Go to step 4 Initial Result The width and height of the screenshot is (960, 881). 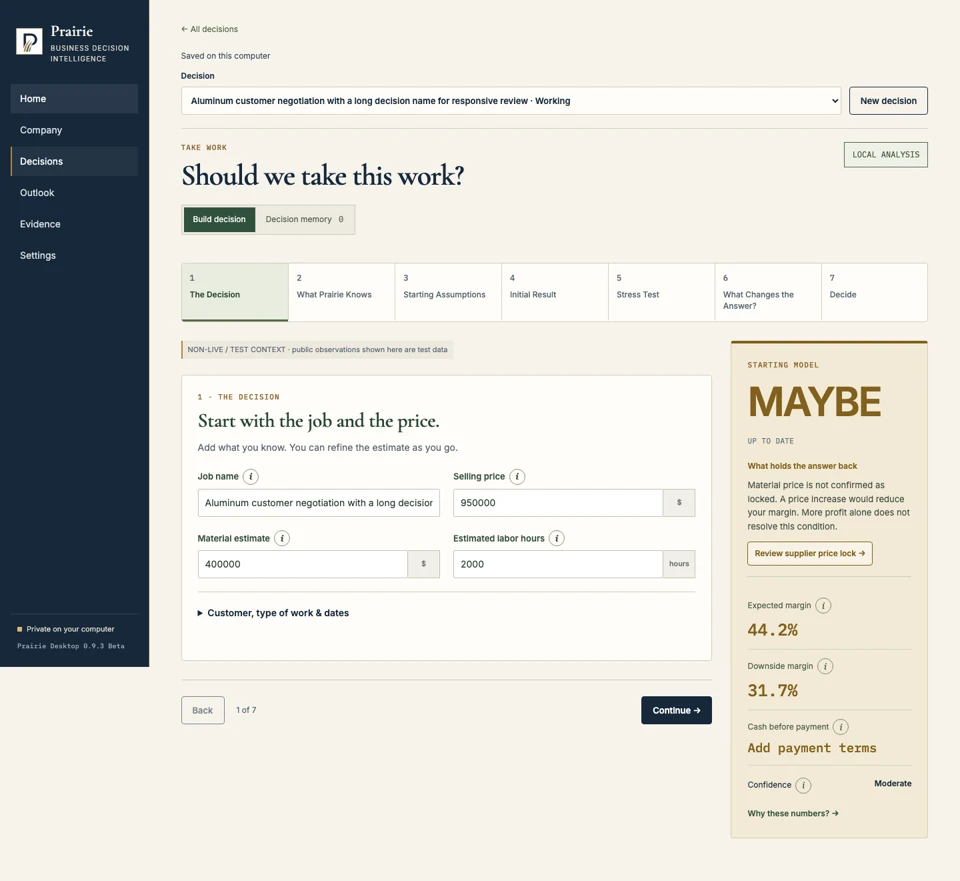click(x=555, y=292)
